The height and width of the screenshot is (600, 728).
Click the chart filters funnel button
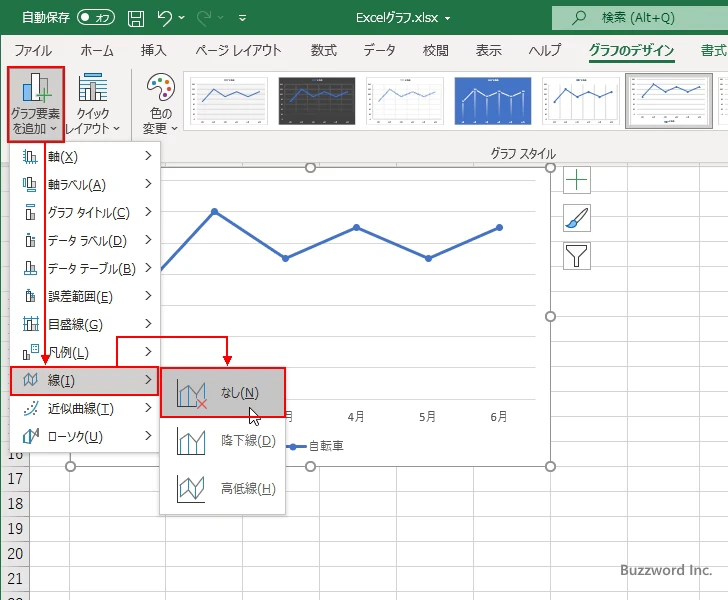pyautogui.click(x=577, y=256)
